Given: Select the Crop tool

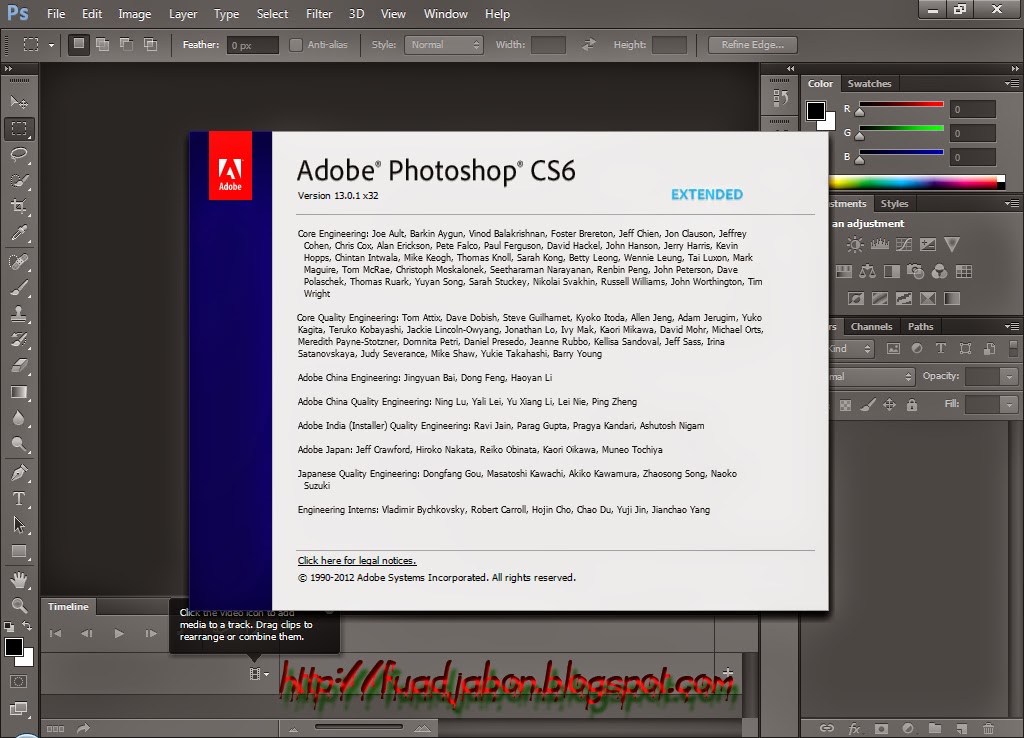Looking at the screenshot, I should [x=19, y=207].
